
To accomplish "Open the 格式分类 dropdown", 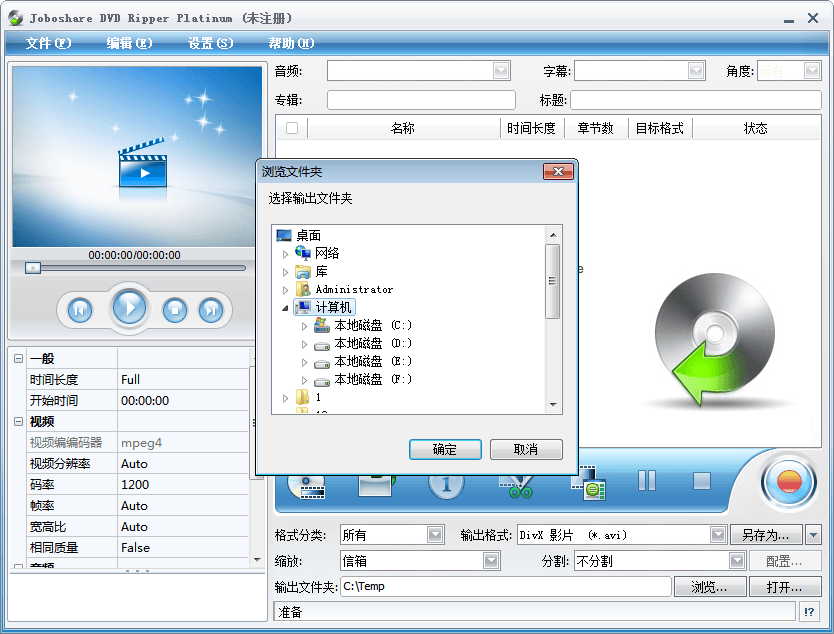I will [x=435, y=535].
